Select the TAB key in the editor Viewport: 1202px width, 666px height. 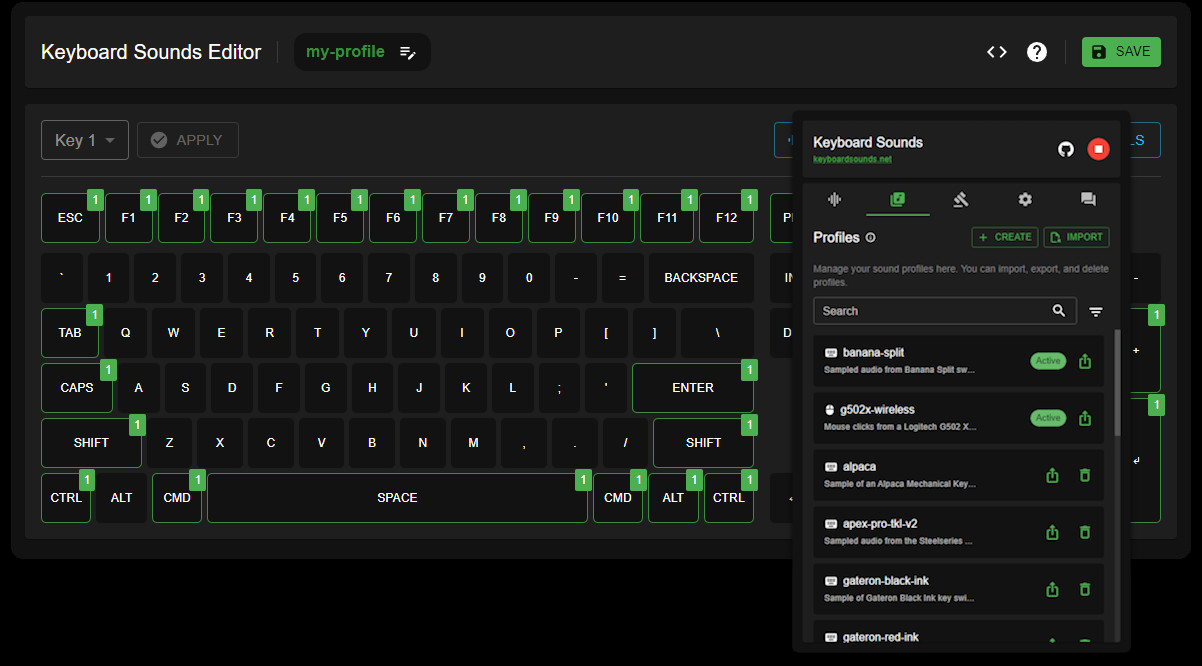[70, 333]
